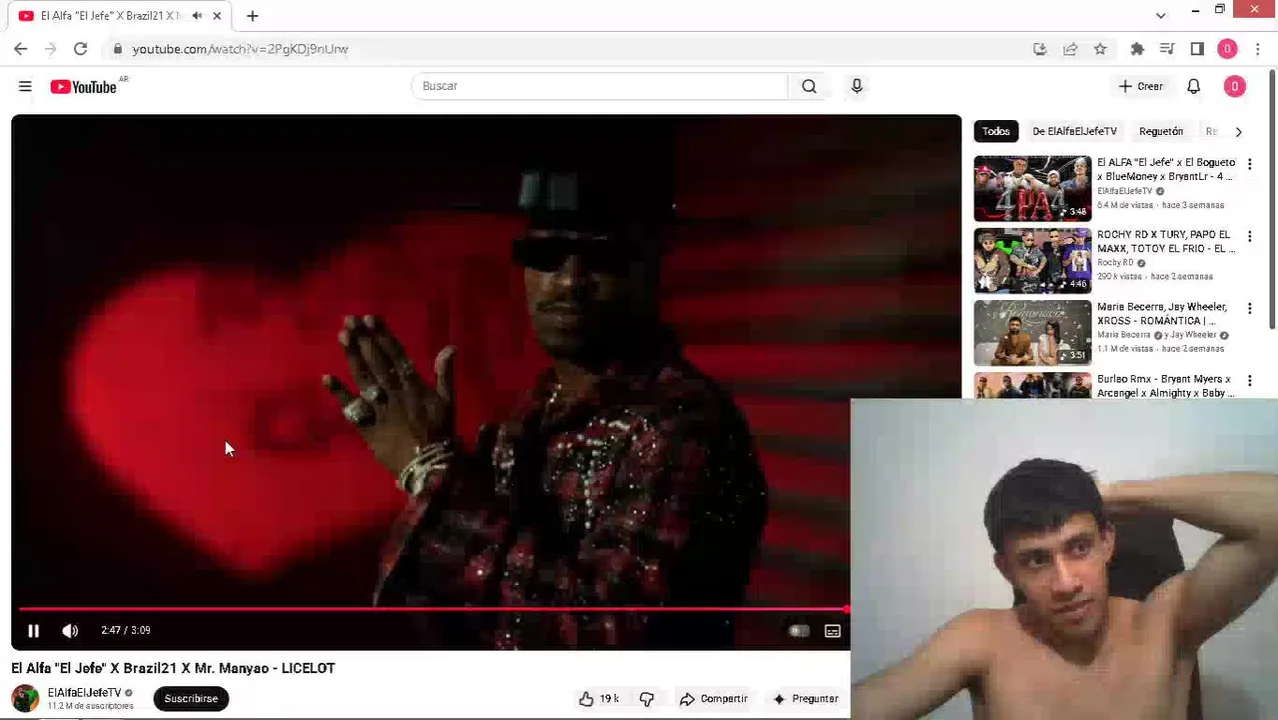Bookmark the page with the star
Viewport: 1278px width, 720px height.
coord(1100,49)
